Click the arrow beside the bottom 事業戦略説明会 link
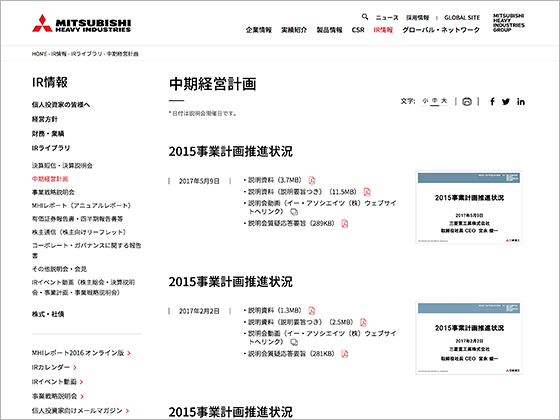The width and height of the screenshot is (560, 420). click(x=82, y=396)
